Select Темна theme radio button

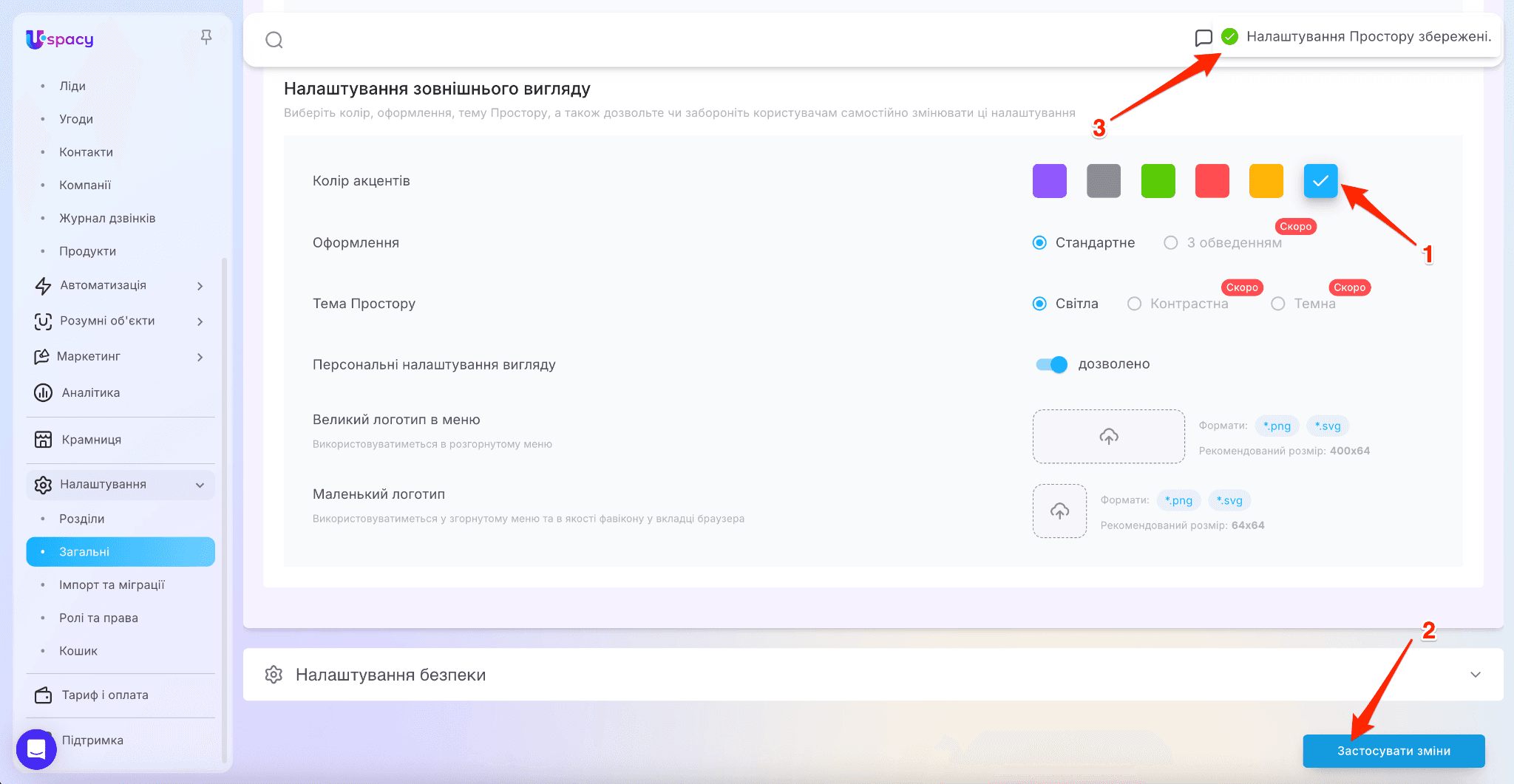click(1277, 304)
